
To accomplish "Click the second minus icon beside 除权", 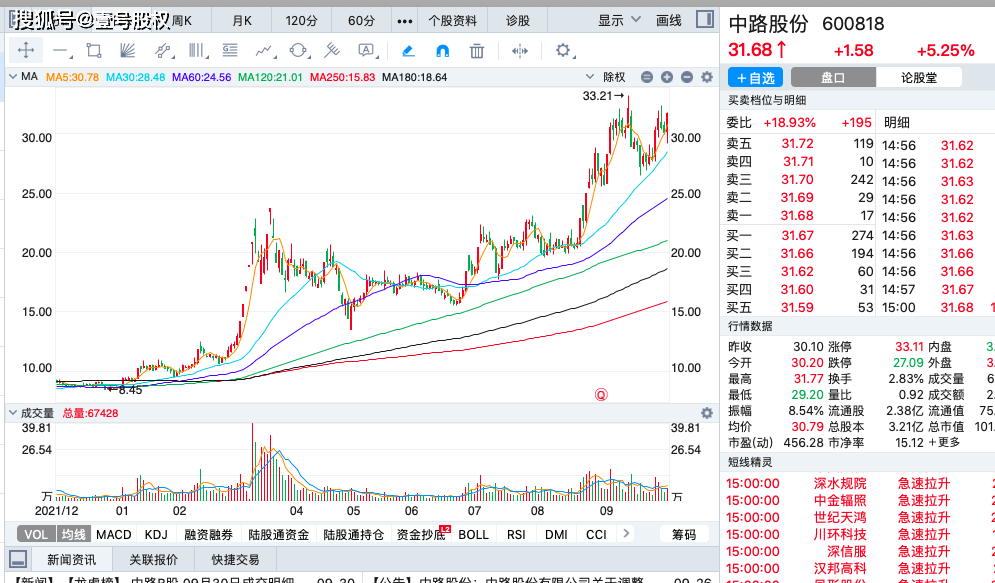I will tap(687, 77).
